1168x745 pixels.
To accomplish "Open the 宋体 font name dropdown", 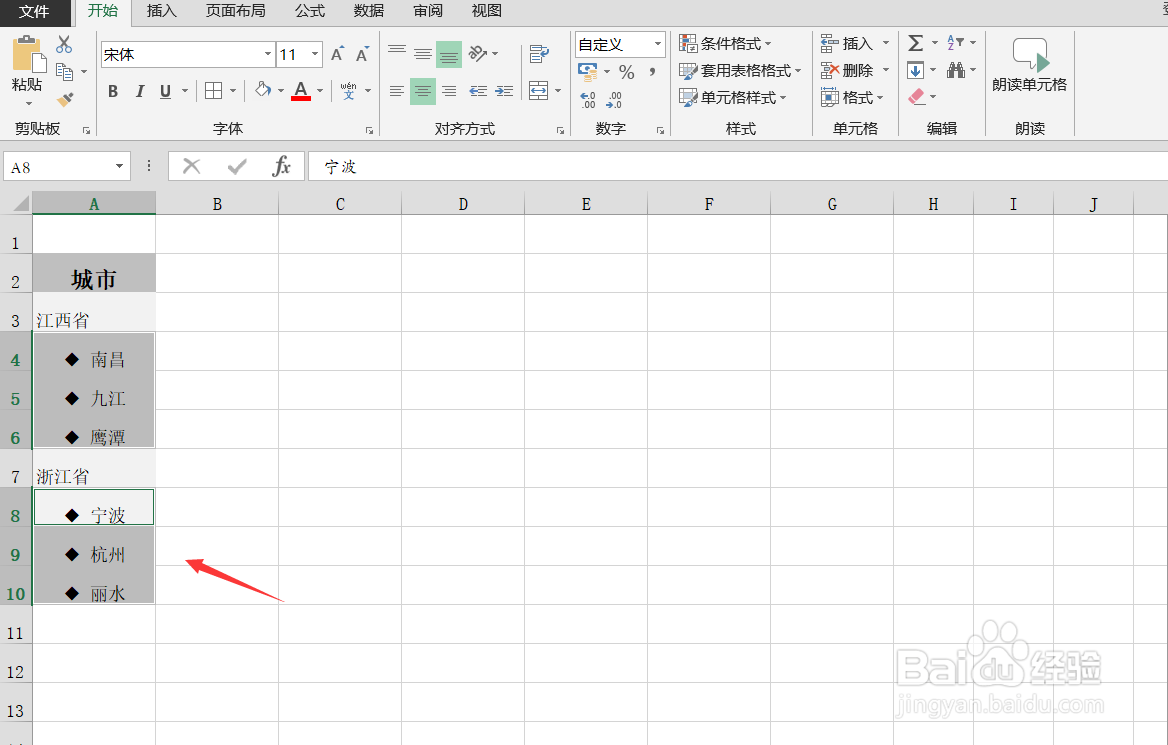I will point(267,54).
